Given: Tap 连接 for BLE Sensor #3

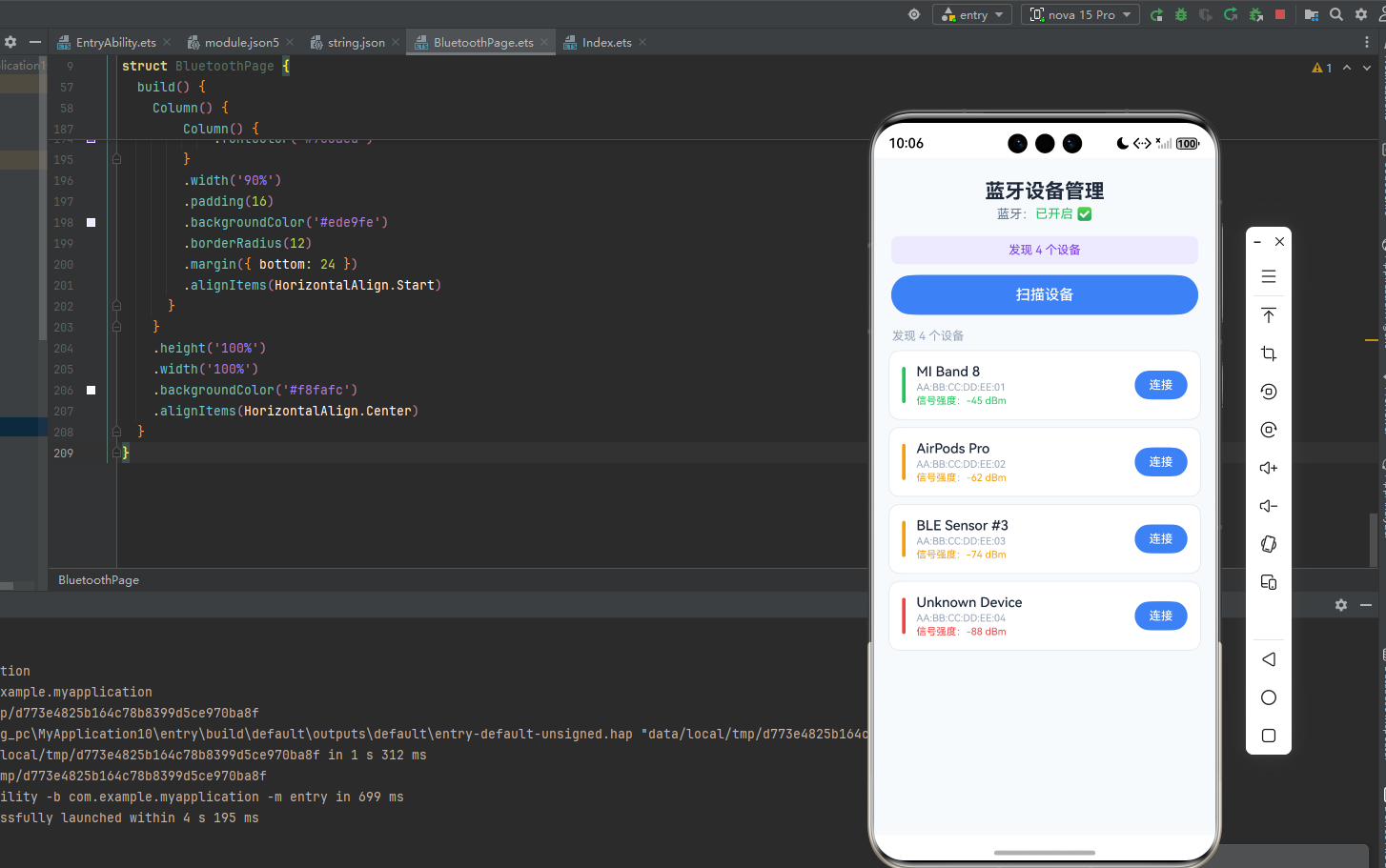Looking at the screenshot, I should 1160,539.
